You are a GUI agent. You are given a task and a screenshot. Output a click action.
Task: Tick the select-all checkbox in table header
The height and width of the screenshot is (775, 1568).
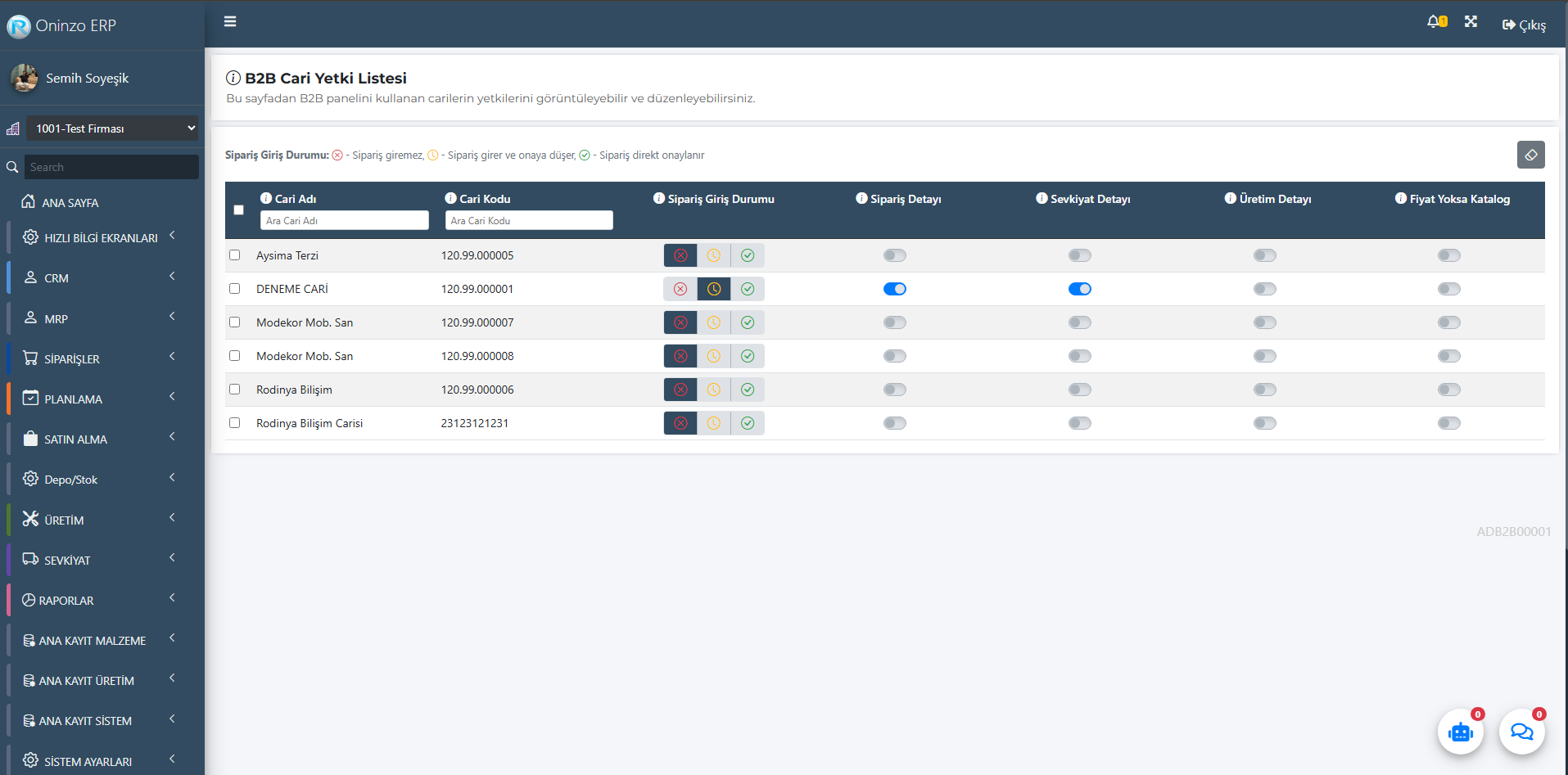(239, 210)
